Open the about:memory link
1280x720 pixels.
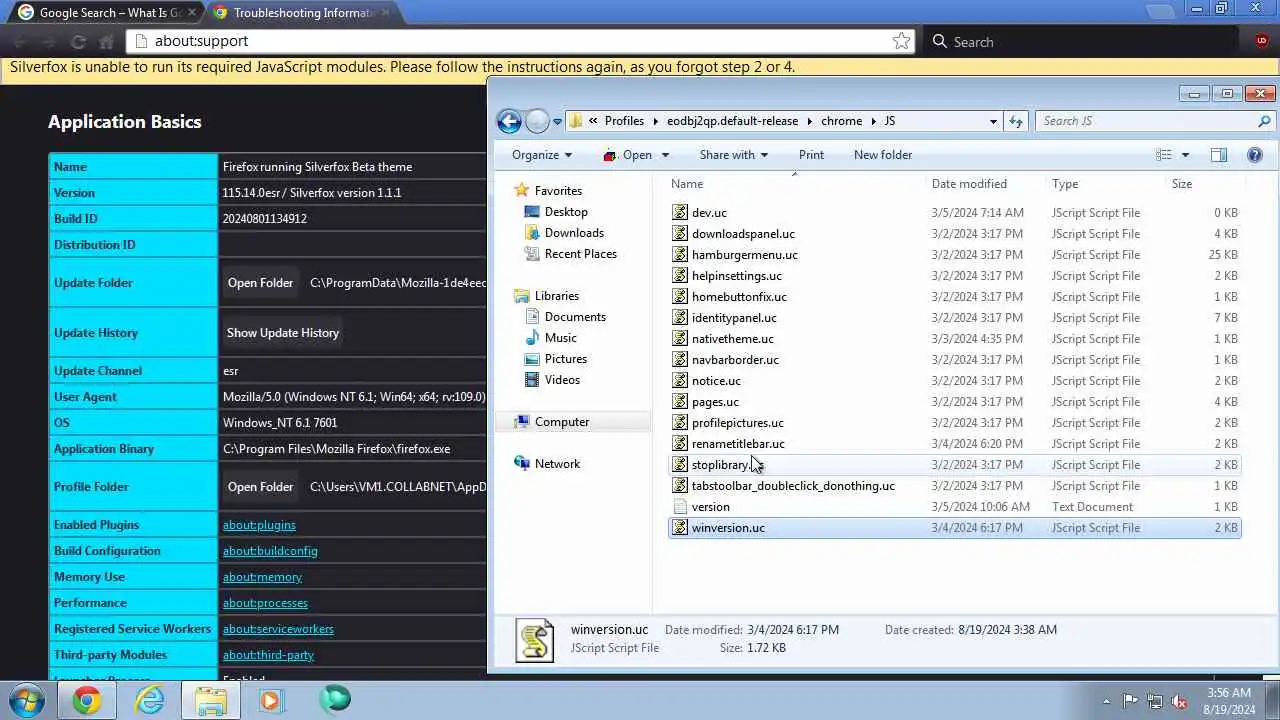[262, 577]
